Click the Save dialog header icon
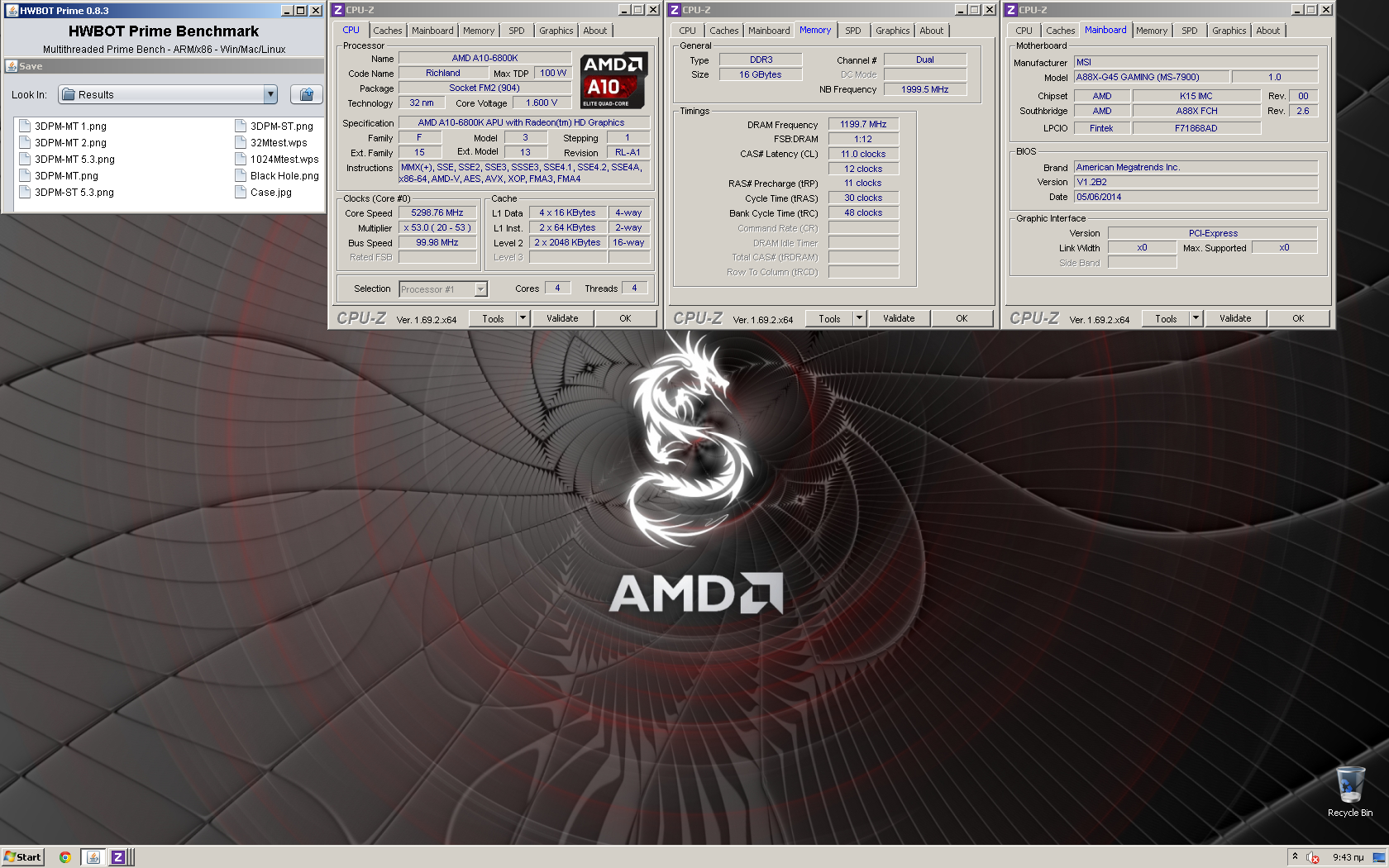Screen dimensions: 1389x868 pos(12,66)
